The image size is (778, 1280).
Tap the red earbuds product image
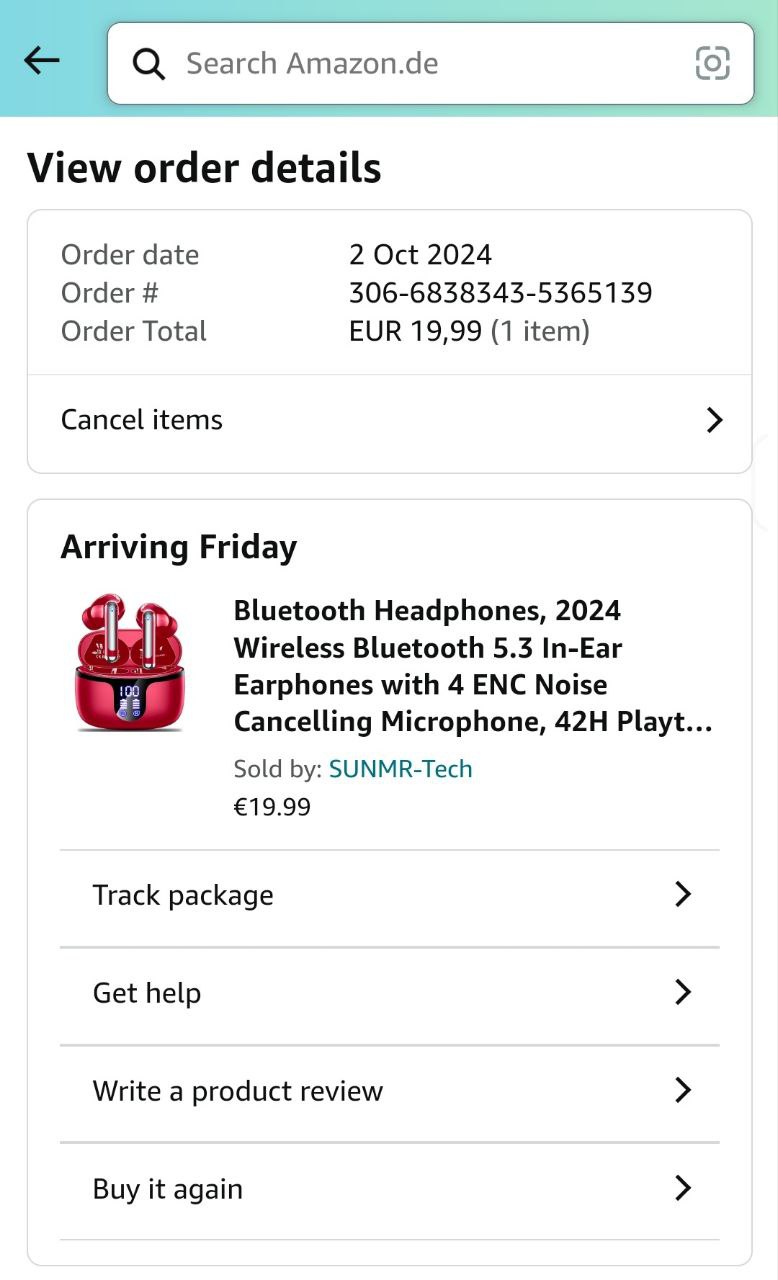pos(129,663)
